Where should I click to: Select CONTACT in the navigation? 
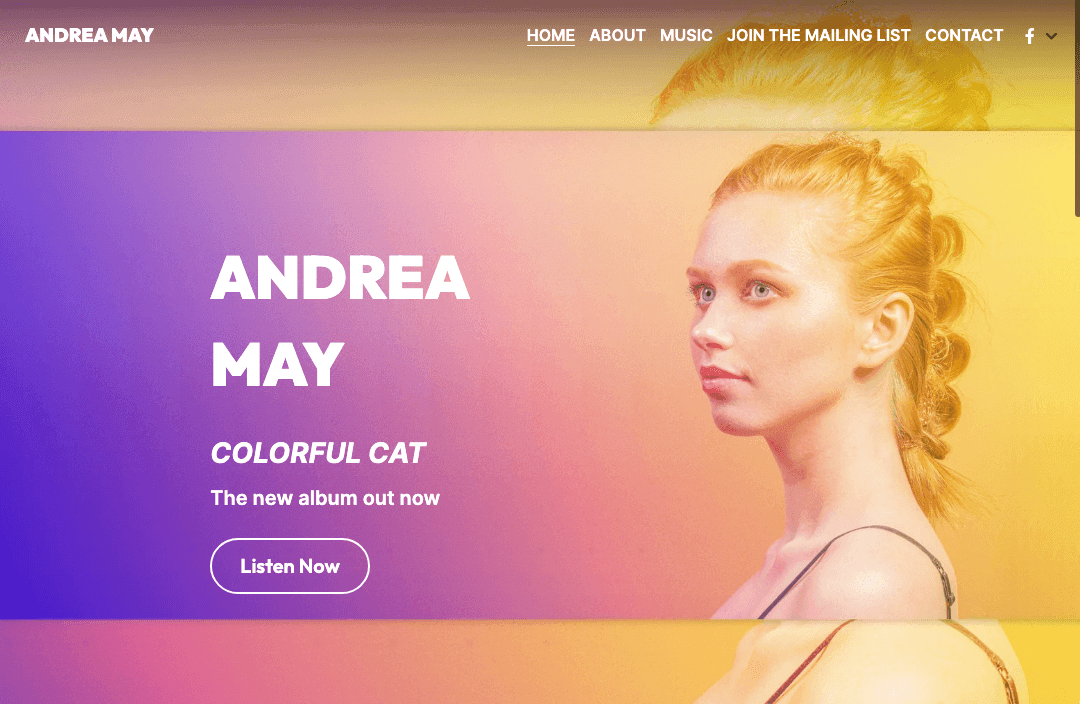(964, 35)
